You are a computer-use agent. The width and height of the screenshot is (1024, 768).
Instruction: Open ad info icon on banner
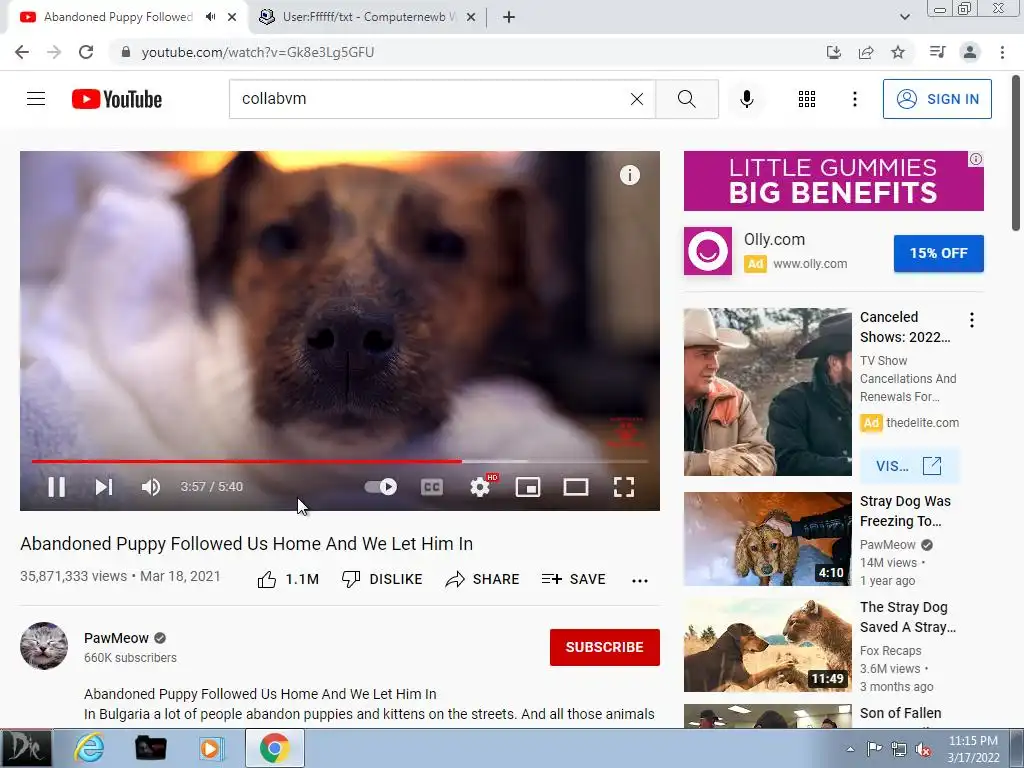[976, 159]
